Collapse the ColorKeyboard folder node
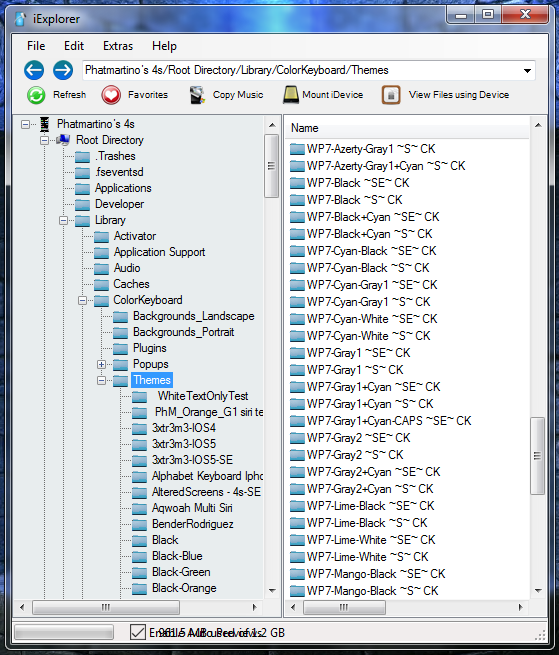This screenshot has width=559, height=655. (83, 300)
